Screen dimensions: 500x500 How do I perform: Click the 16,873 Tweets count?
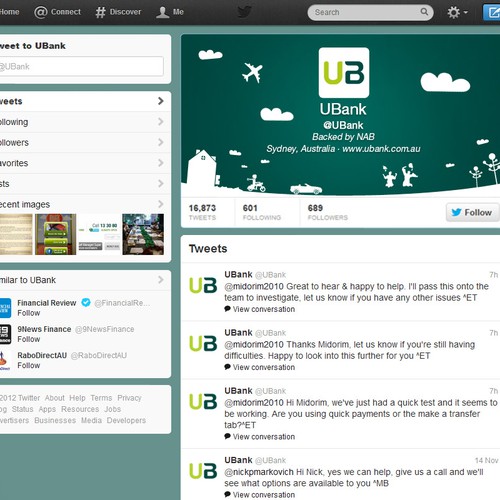[202, 212]
